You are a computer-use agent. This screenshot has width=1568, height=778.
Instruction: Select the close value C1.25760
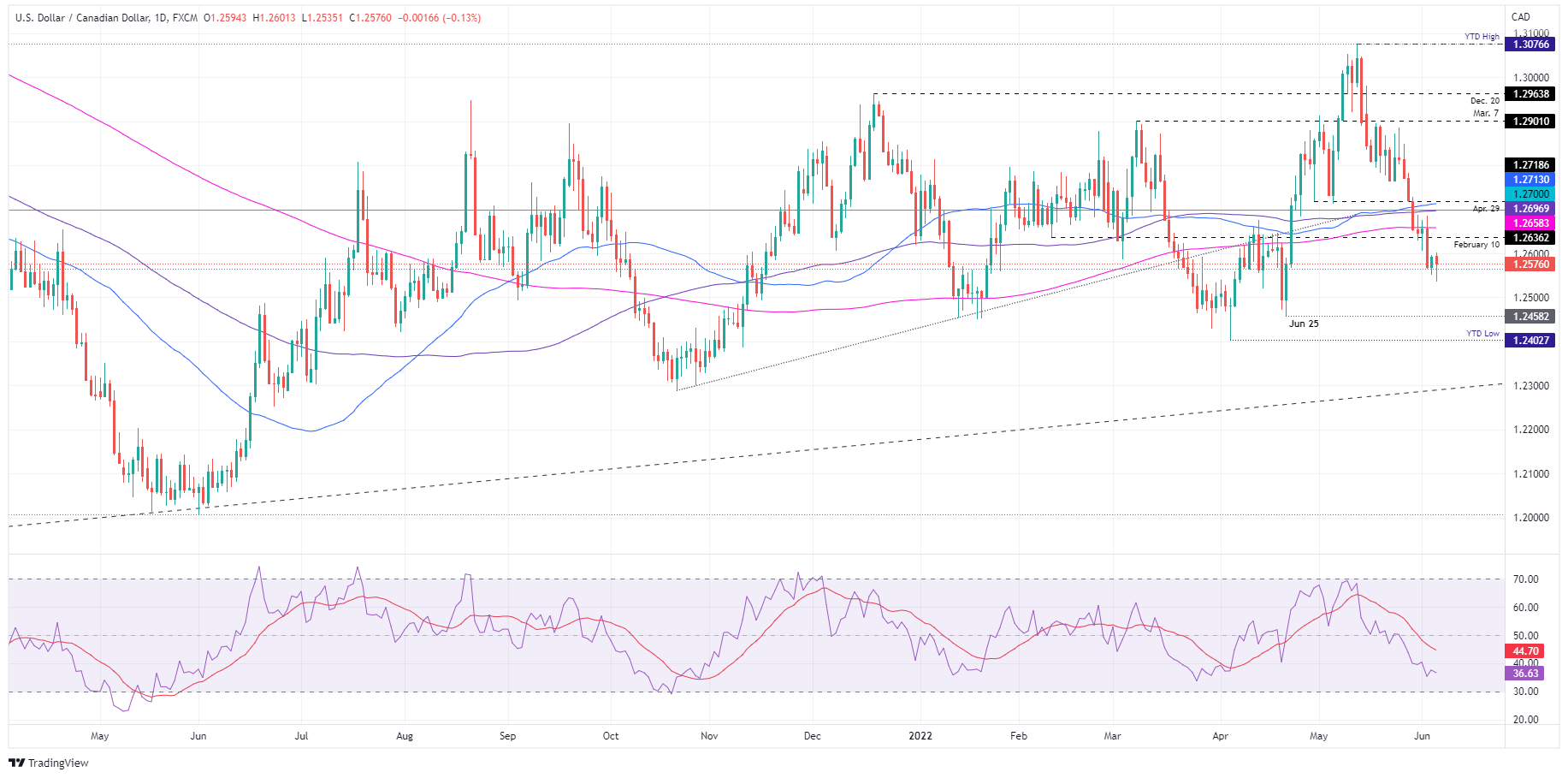coord(371,17)
